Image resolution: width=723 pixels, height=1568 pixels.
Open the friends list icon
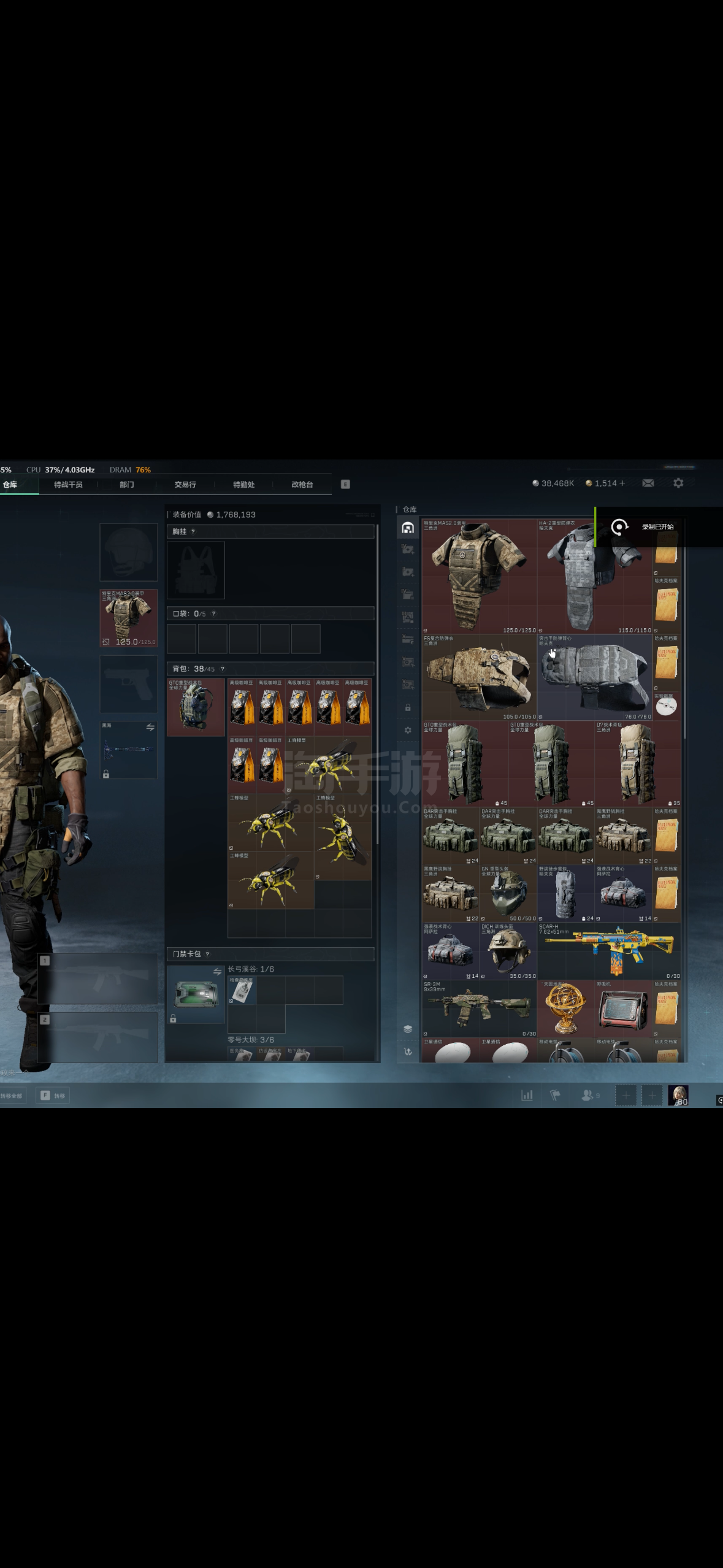[589, 1095]
